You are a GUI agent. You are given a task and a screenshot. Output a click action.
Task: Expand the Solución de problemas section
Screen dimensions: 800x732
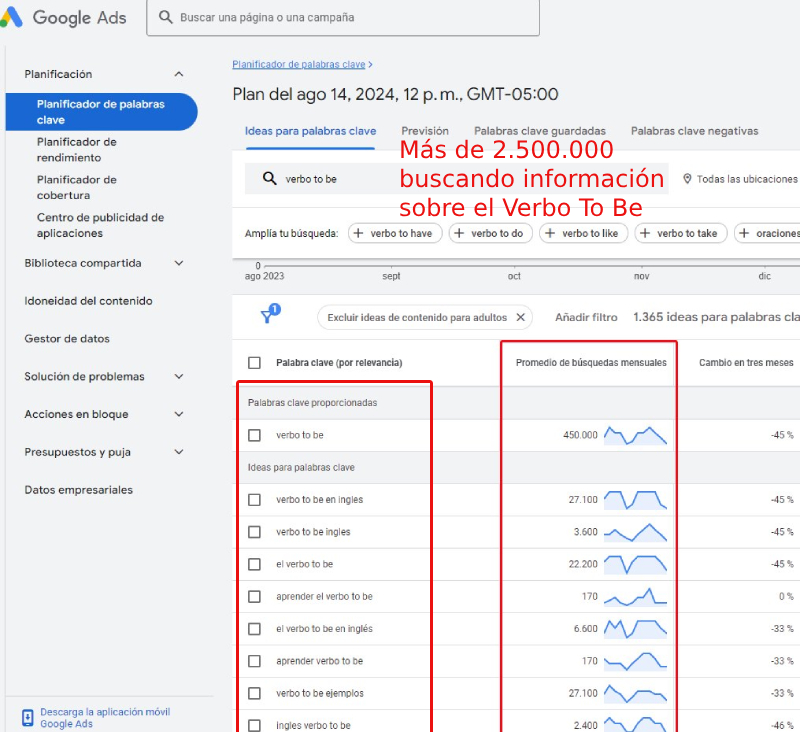[x=179, y=376]
